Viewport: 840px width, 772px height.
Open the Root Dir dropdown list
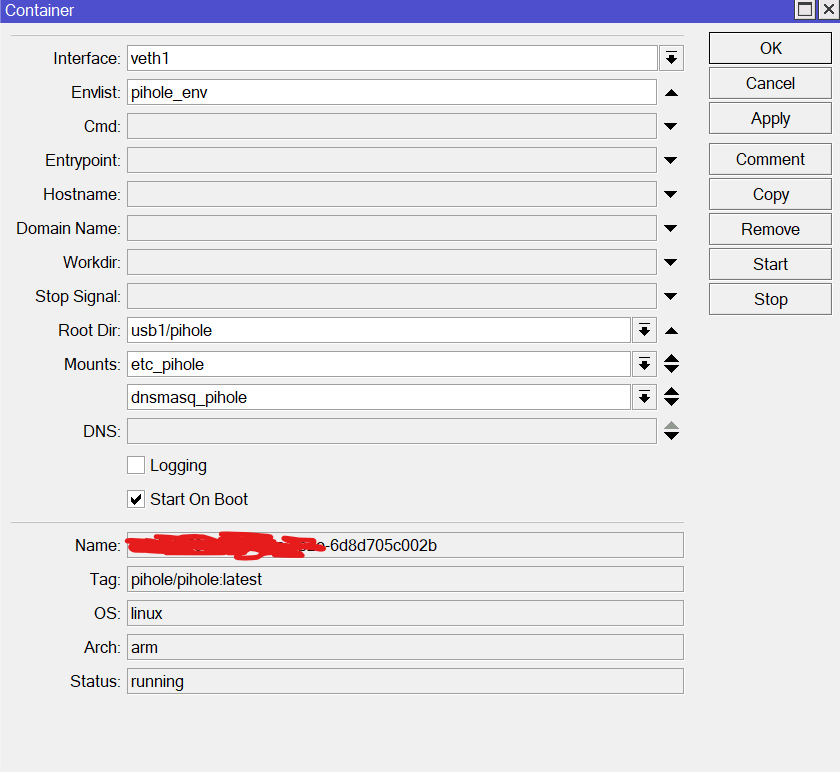coord(644,331)
